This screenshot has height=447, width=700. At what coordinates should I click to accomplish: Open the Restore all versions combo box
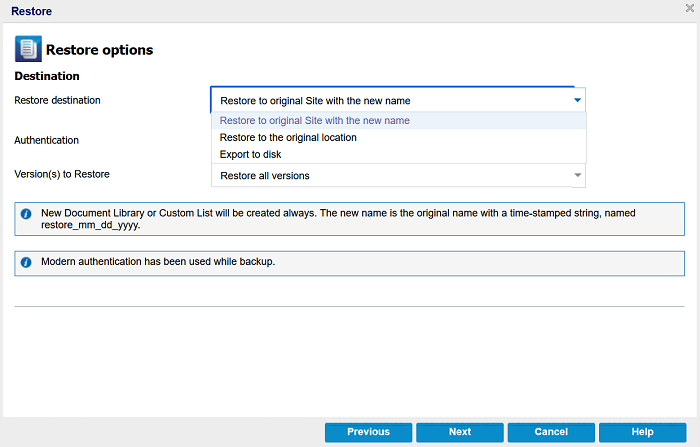398,175
